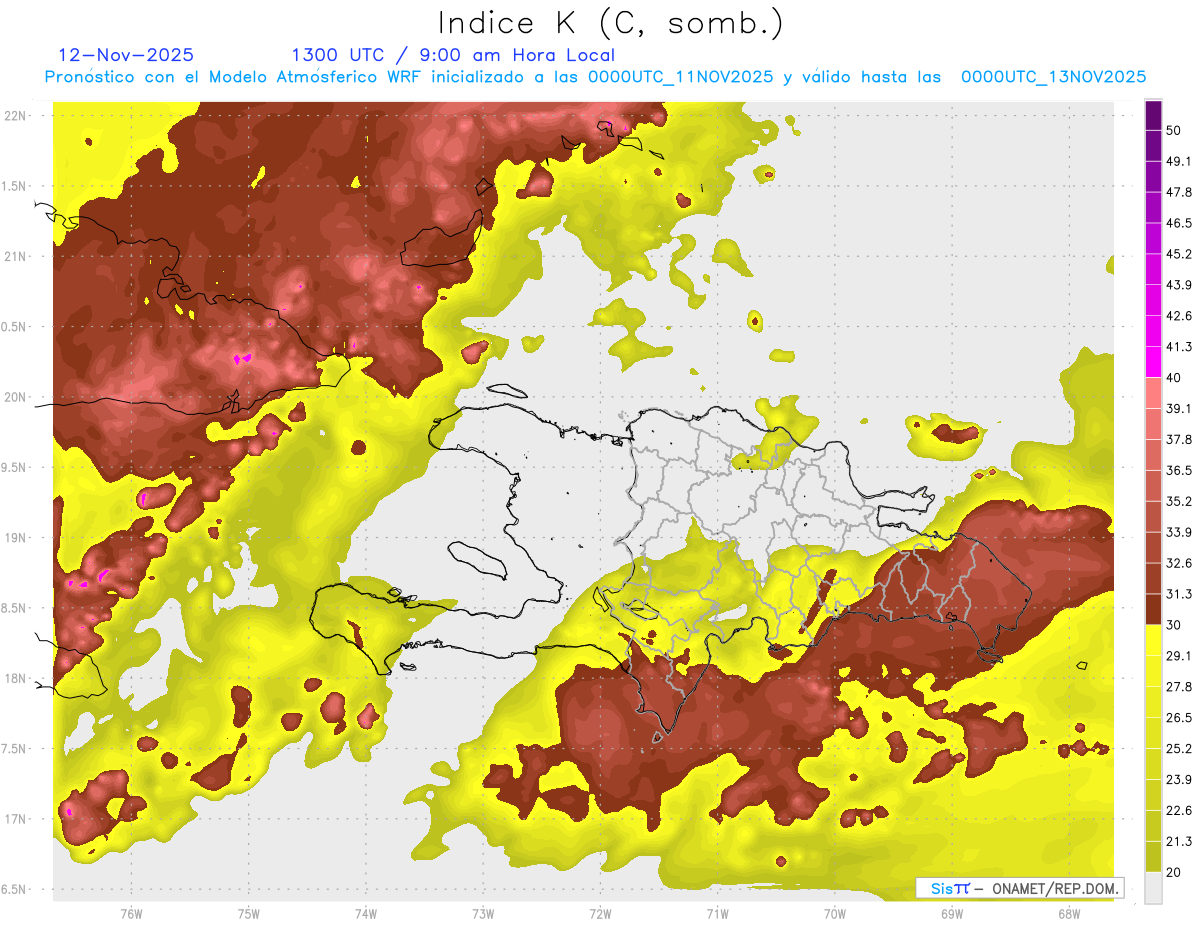Image resolution: width=1200 pixels, height=927 pixels.
Task: Click the colorbar label "37.8"
Action: pyautogui.click(x=1178, y=440)
